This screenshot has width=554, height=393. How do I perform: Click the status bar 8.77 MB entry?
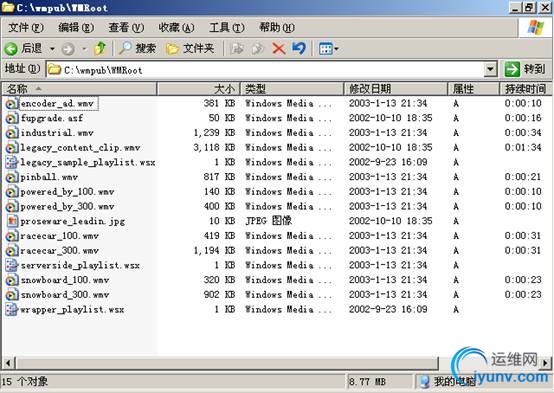click(367, 382)
